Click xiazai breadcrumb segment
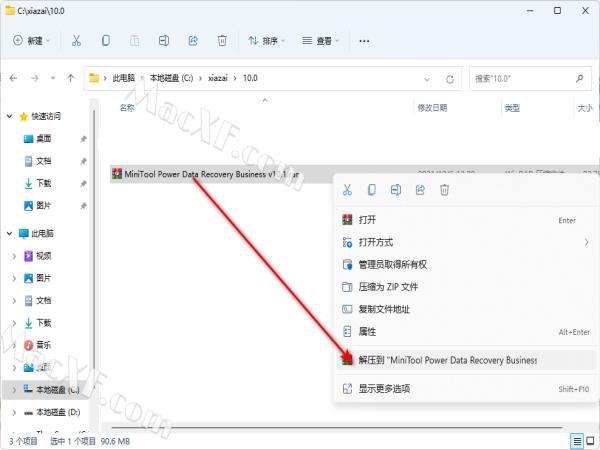The height and width of the screenshot is (450, 600). [217, 78]
